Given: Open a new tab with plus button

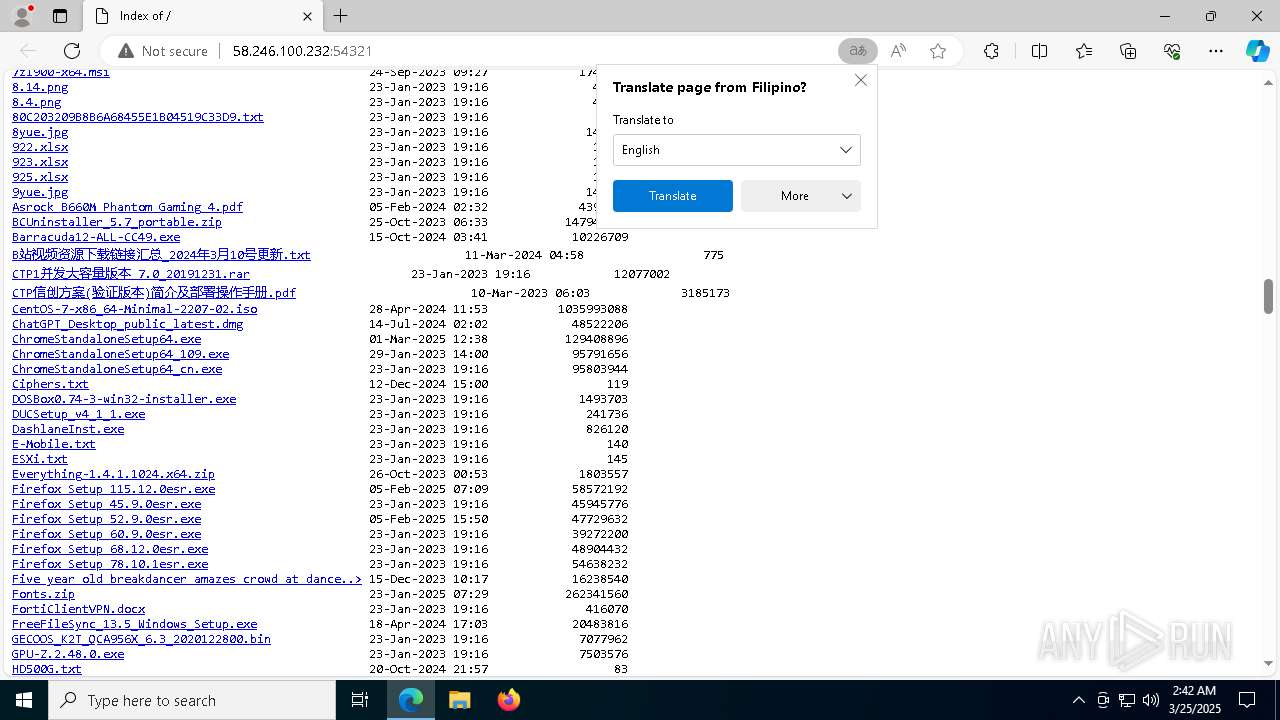Looking at the screenshot, I should pyautogui.click(x=340, y=16).
